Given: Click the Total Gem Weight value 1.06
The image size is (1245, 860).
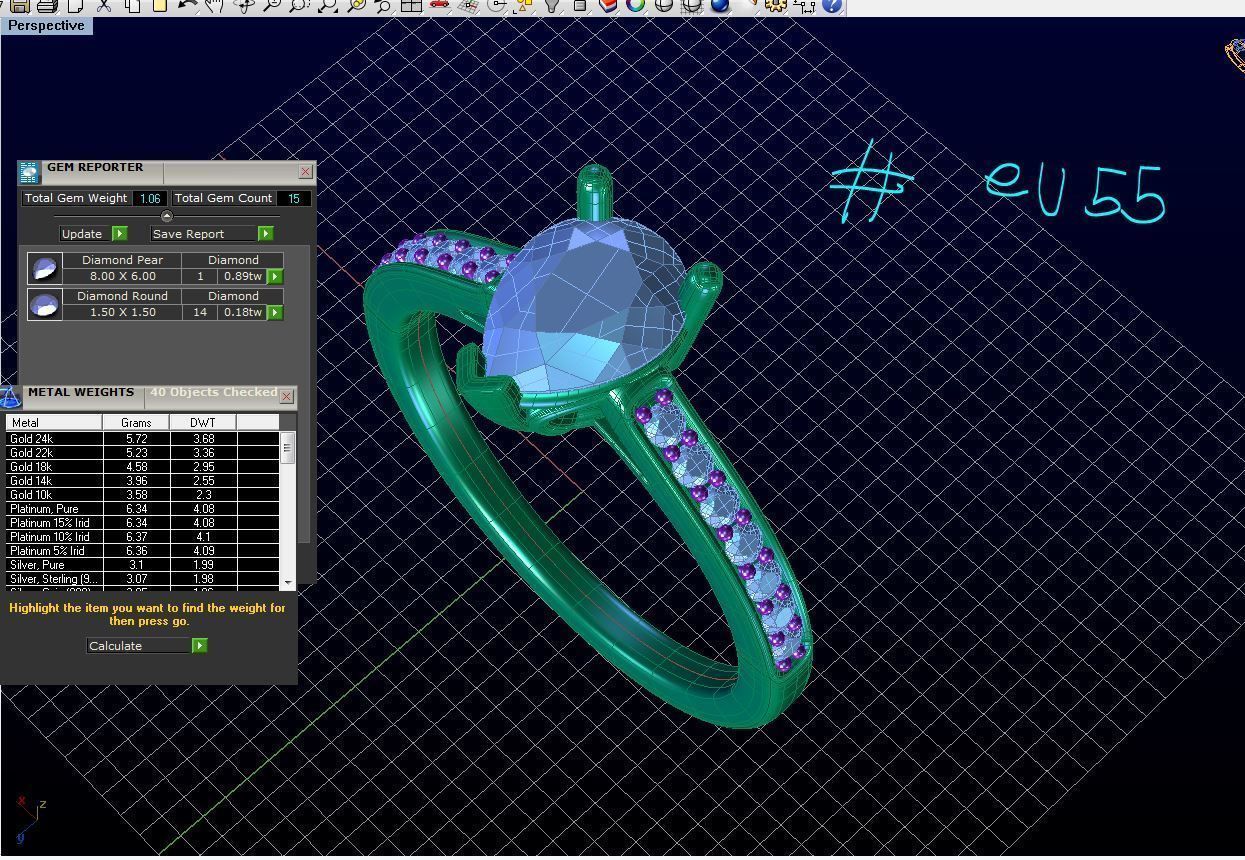Looking at the screenshot, I should click(x=150, y=198).
